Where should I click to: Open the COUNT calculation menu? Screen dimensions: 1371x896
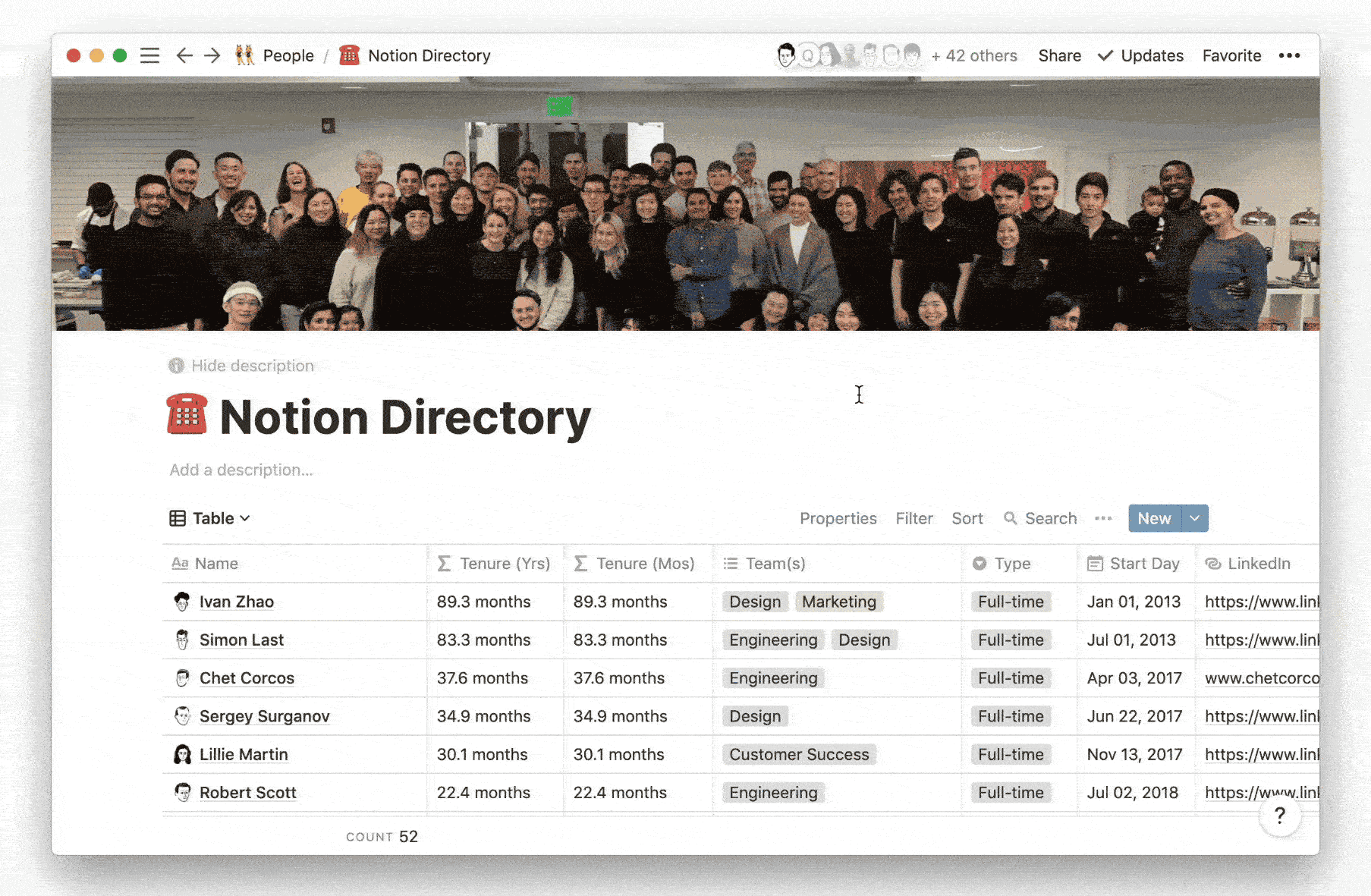pos(382,836)
